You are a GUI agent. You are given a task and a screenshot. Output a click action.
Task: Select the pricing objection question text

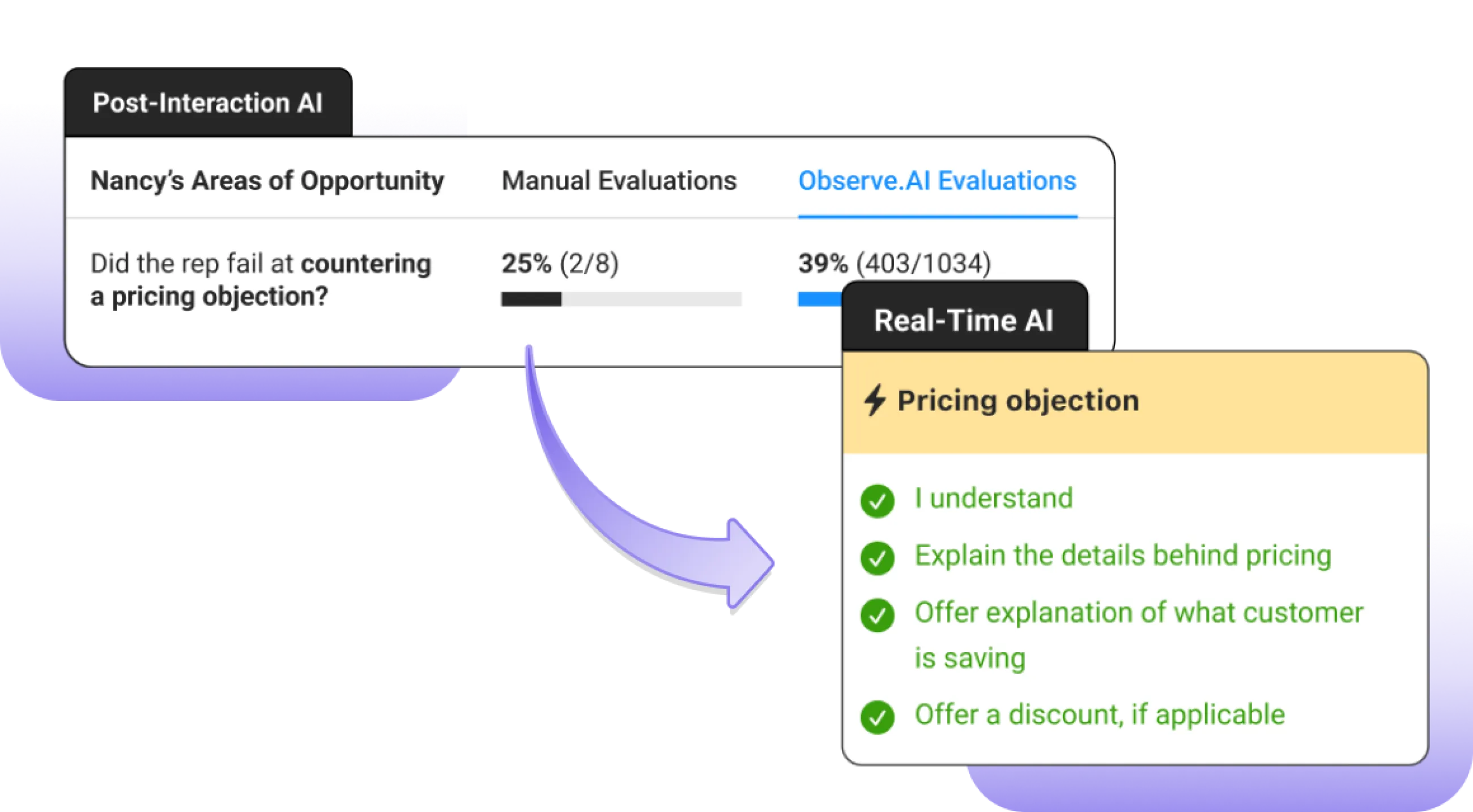[261, 280]
